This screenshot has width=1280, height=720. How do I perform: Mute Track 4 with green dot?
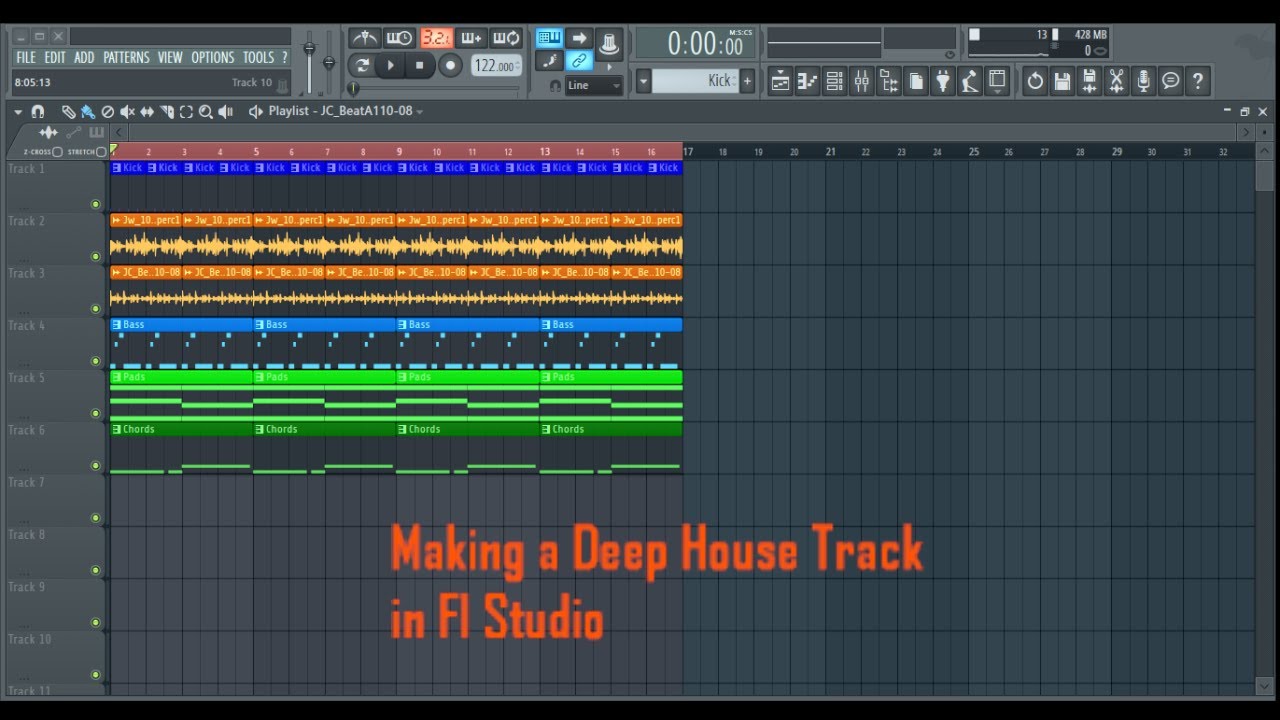[96, 361]
